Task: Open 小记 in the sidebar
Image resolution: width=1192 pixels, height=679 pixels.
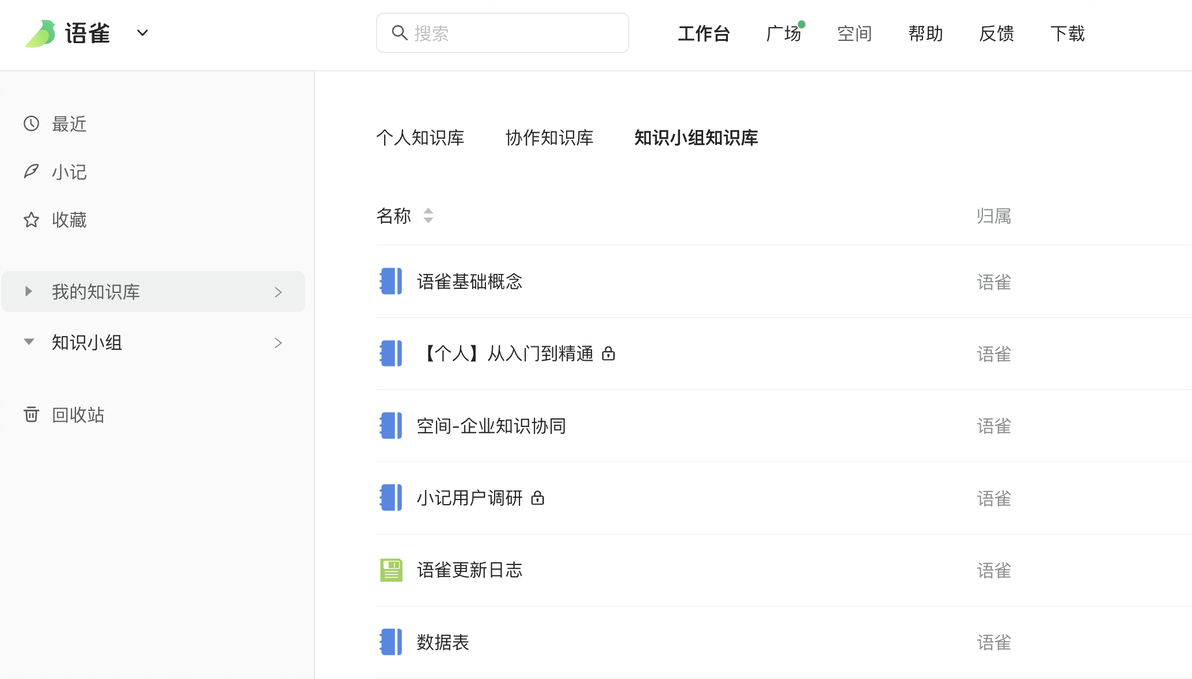Action: coord(69,172)
